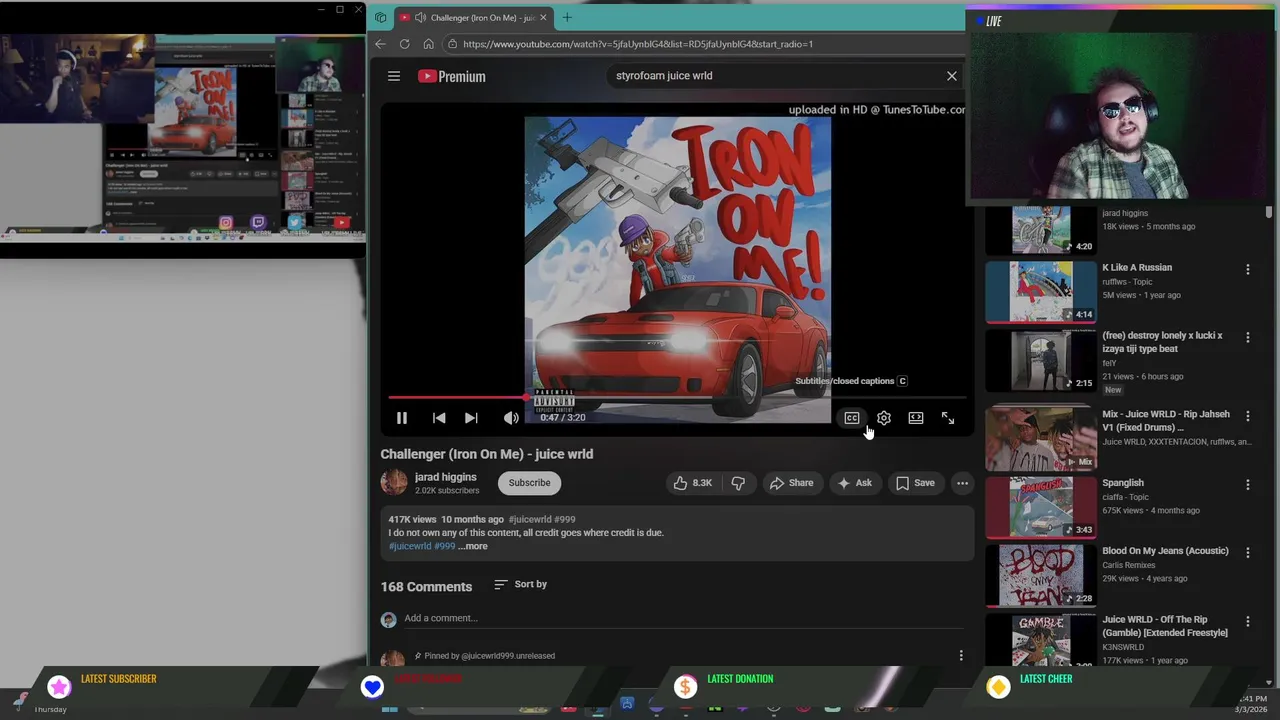Open the browser home page icon
The width and height of the screenshot is (1280, 720).
click(428, 44)
